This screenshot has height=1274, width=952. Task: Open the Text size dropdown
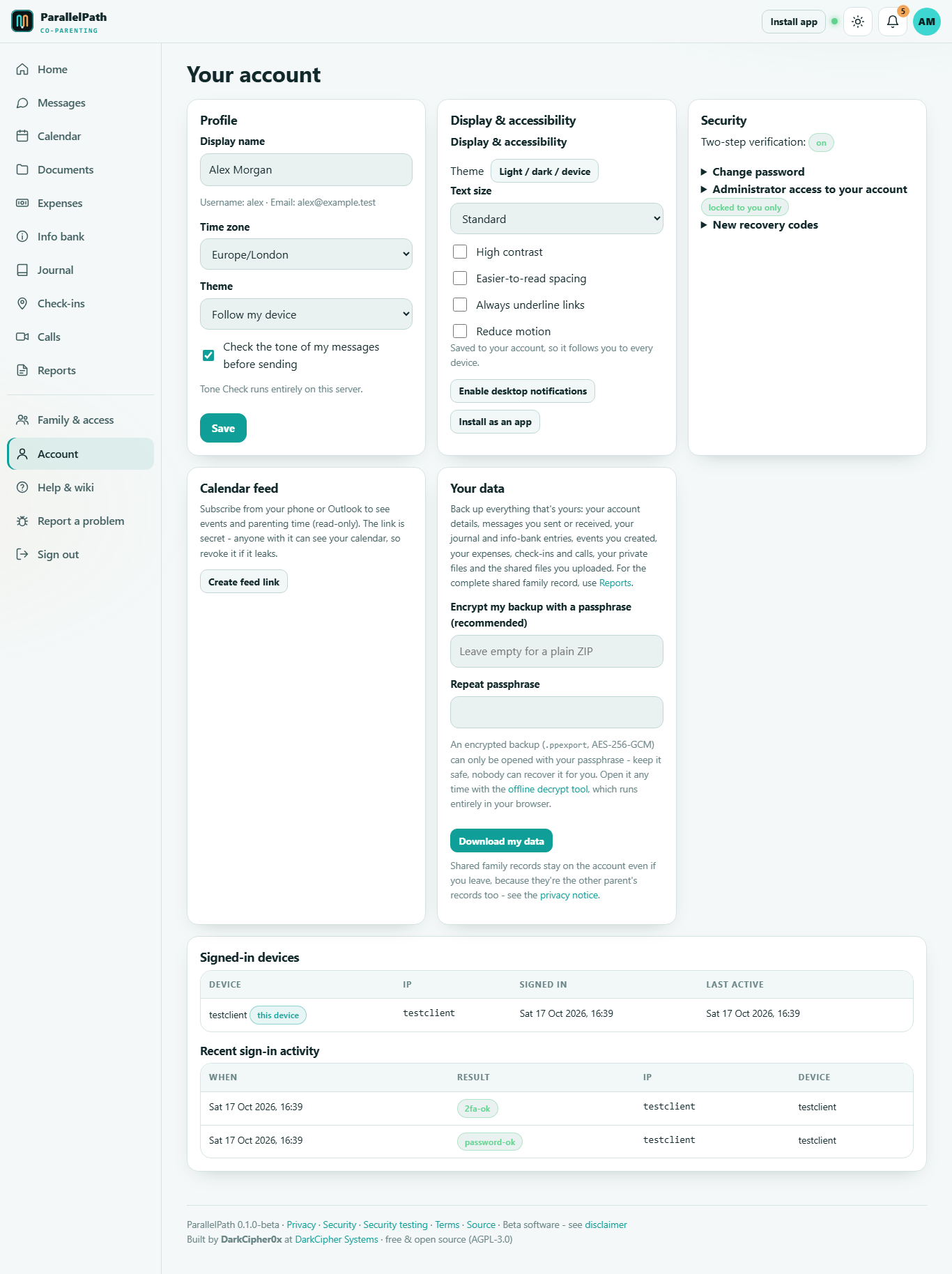pyautogui.click(x=557, y=219)
